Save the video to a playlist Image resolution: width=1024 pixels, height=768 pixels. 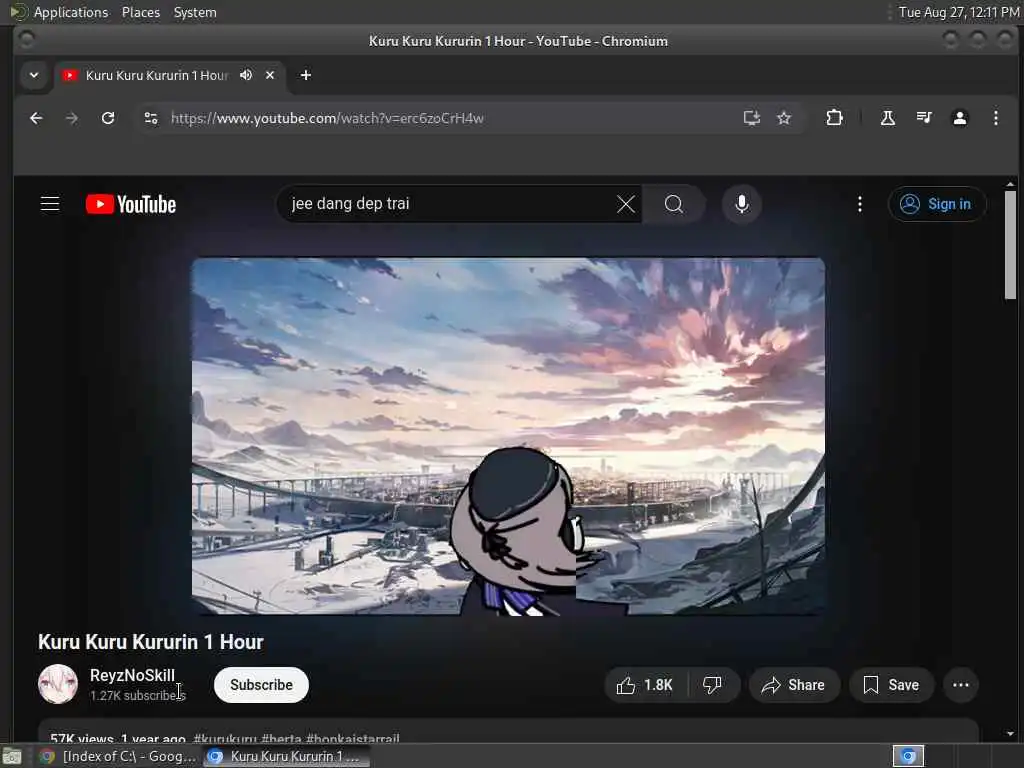coord(891,684)
